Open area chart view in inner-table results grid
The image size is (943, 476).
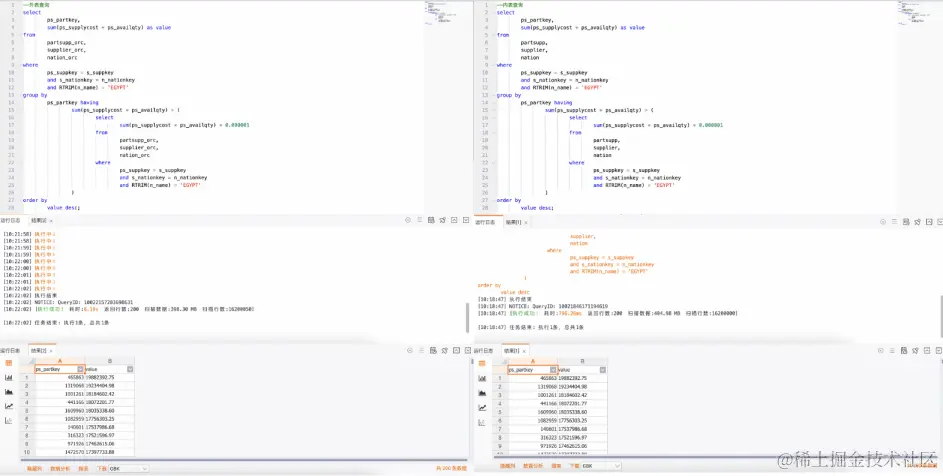tap(482, 392)
